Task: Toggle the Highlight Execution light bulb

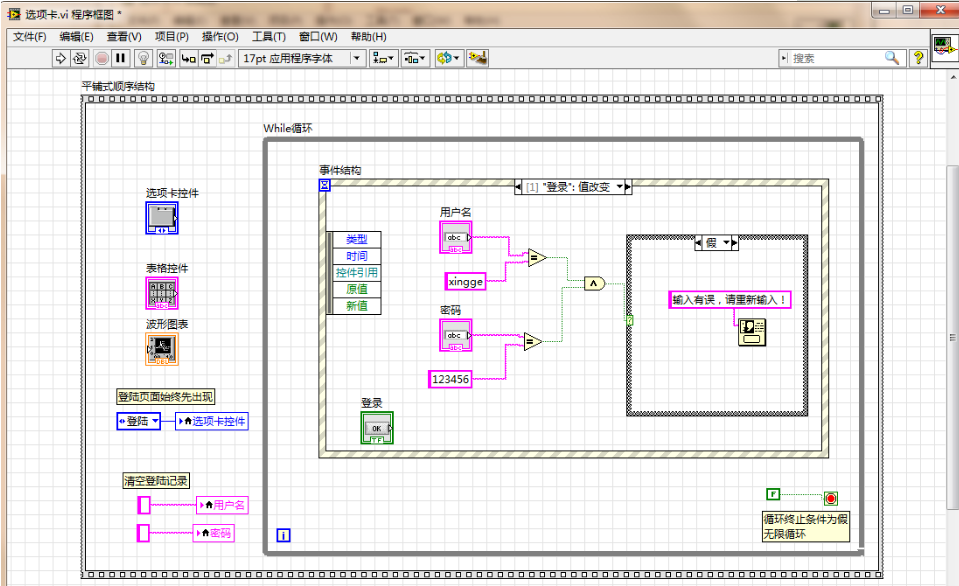Action: coord(142,59)
